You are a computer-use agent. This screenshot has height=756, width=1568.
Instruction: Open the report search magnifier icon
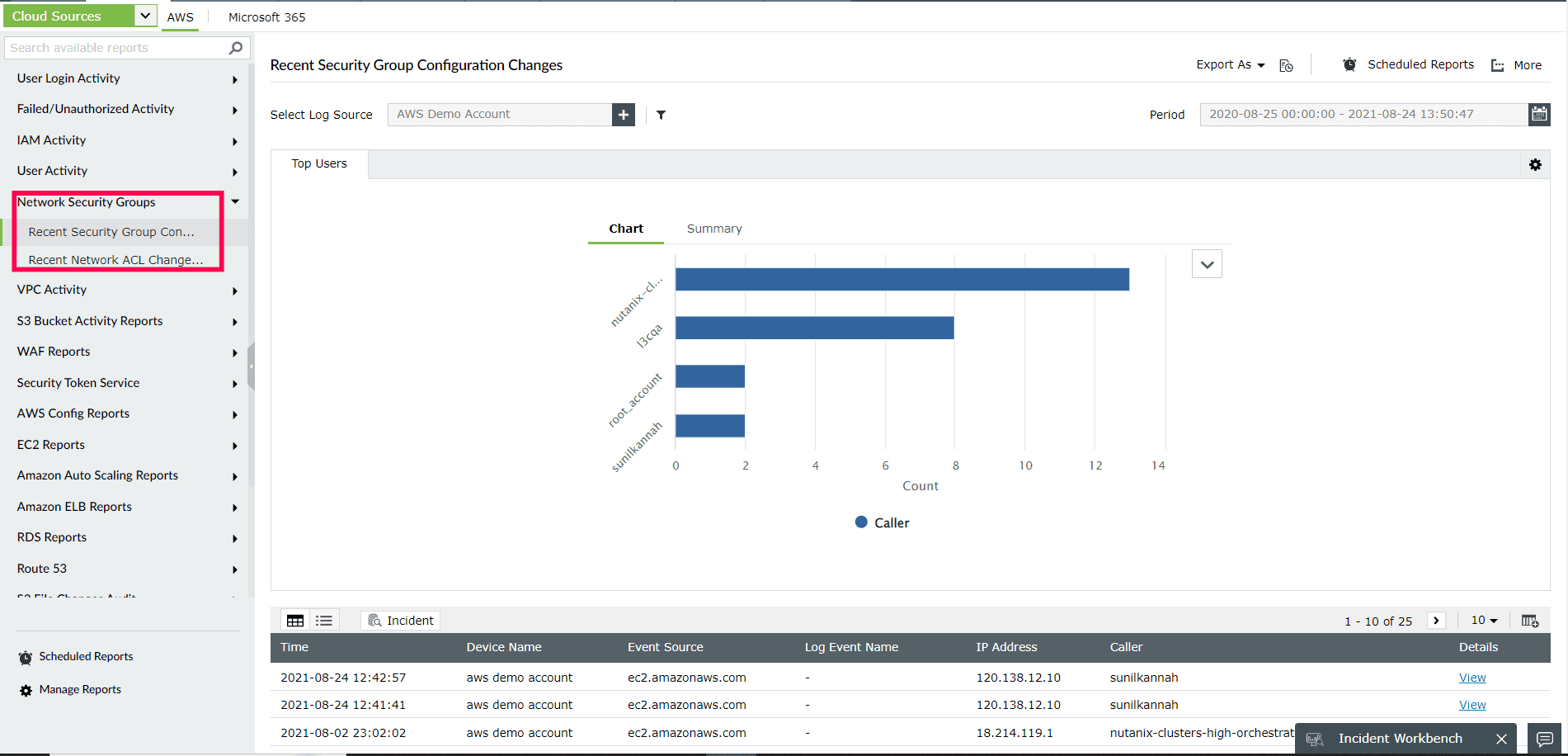click(x=235, y=47)
